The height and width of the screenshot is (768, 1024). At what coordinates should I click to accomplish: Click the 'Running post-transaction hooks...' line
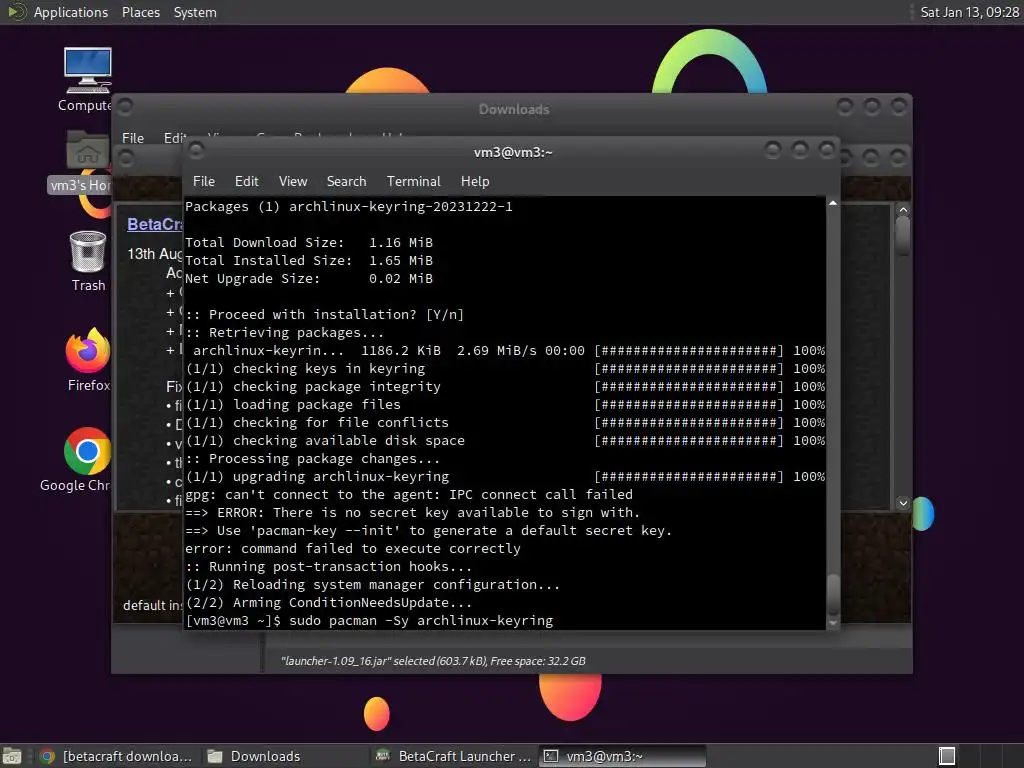328,566
